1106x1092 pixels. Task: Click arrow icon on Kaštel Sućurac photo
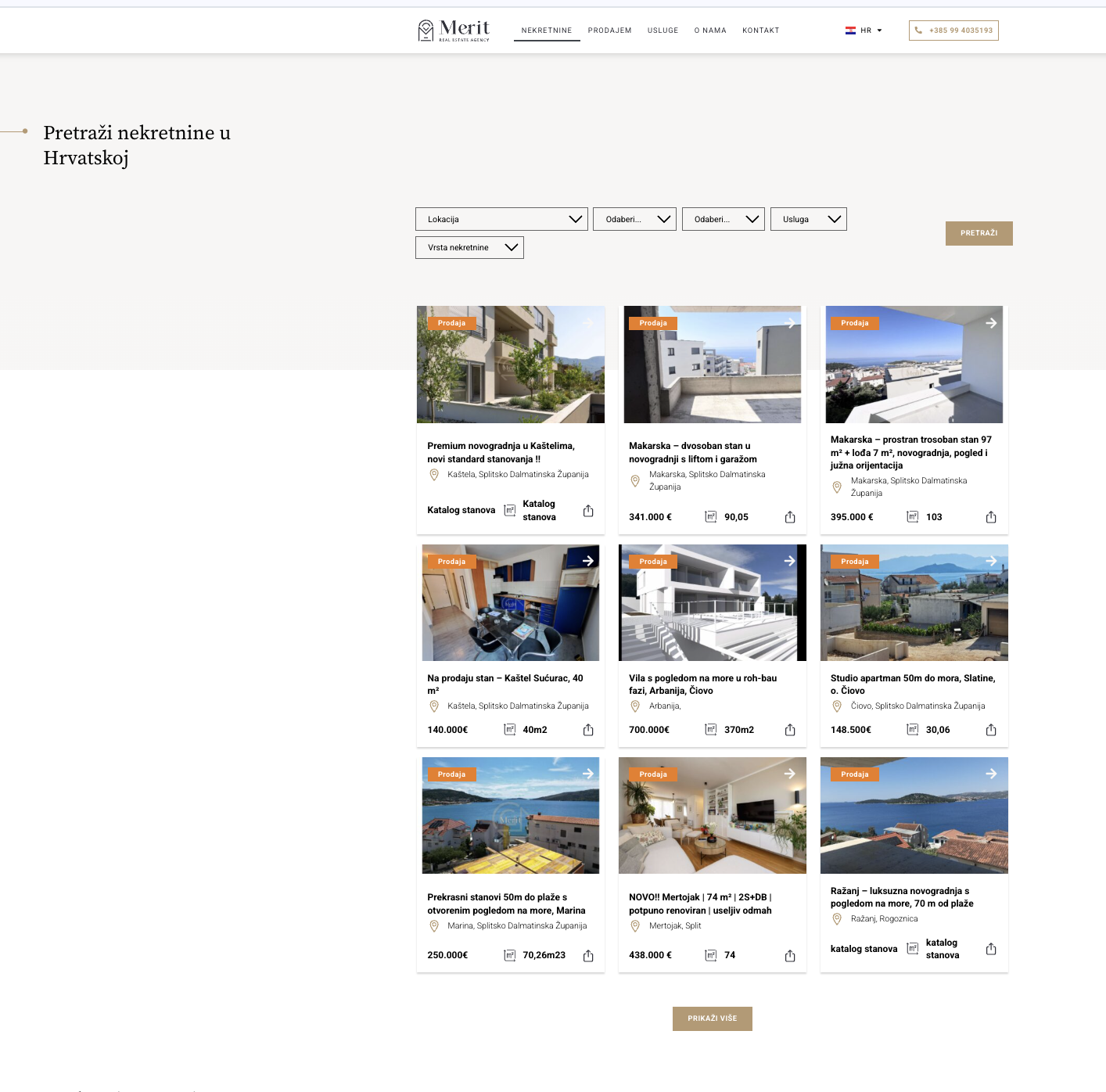[588, 561]
